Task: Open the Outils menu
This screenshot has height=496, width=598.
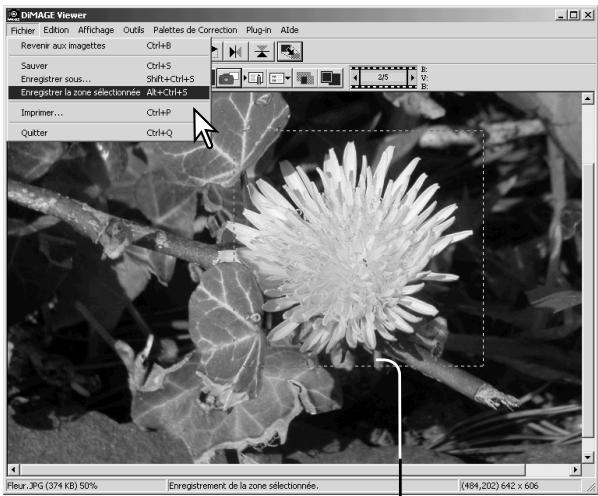Action: pyautogui.click(x=133, y=30)
